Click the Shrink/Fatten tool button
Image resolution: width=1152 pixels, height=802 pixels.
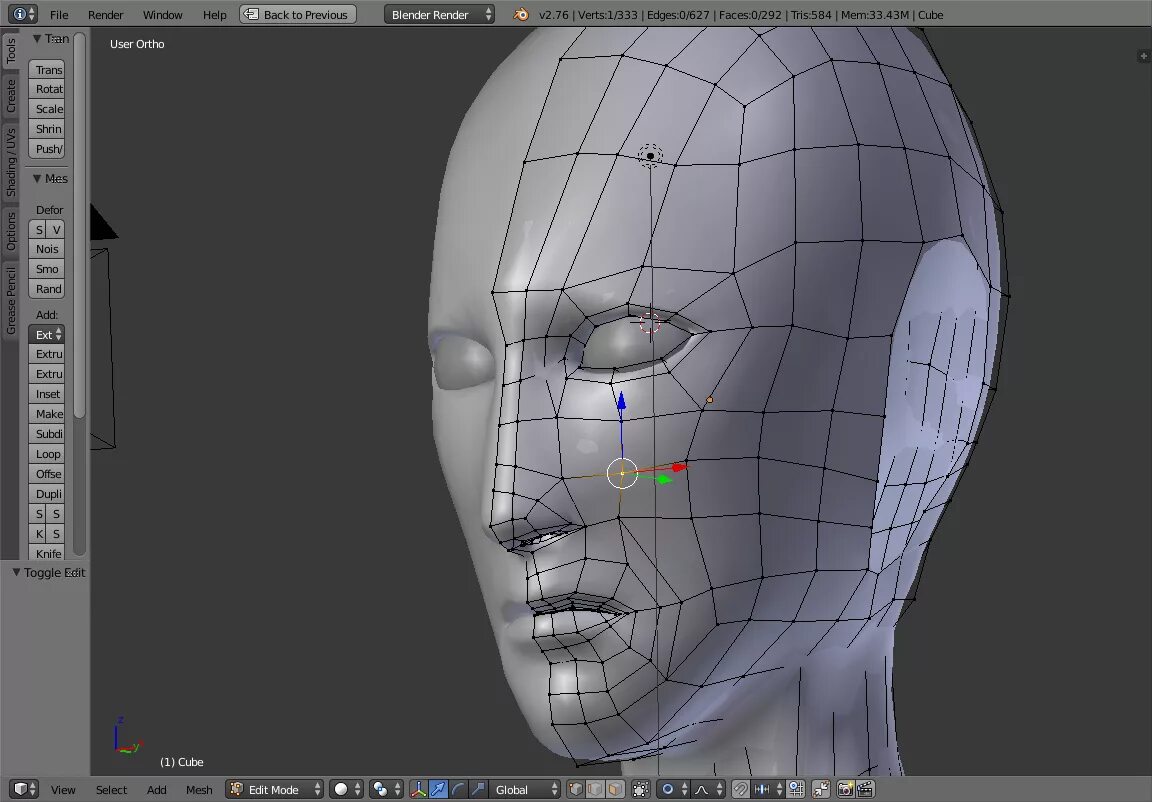[x=47, y=129]
